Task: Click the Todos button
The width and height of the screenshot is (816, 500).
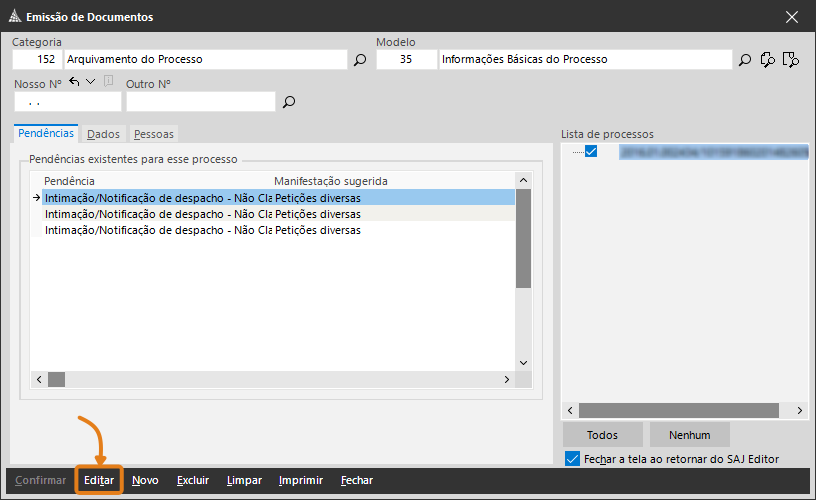Action: 602,435
